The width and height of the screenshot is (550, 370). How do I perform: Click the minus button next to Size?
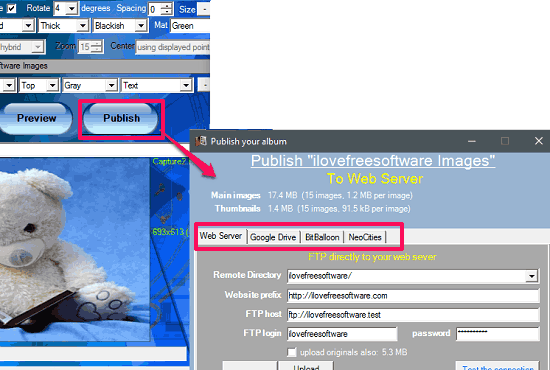(204, 9)
